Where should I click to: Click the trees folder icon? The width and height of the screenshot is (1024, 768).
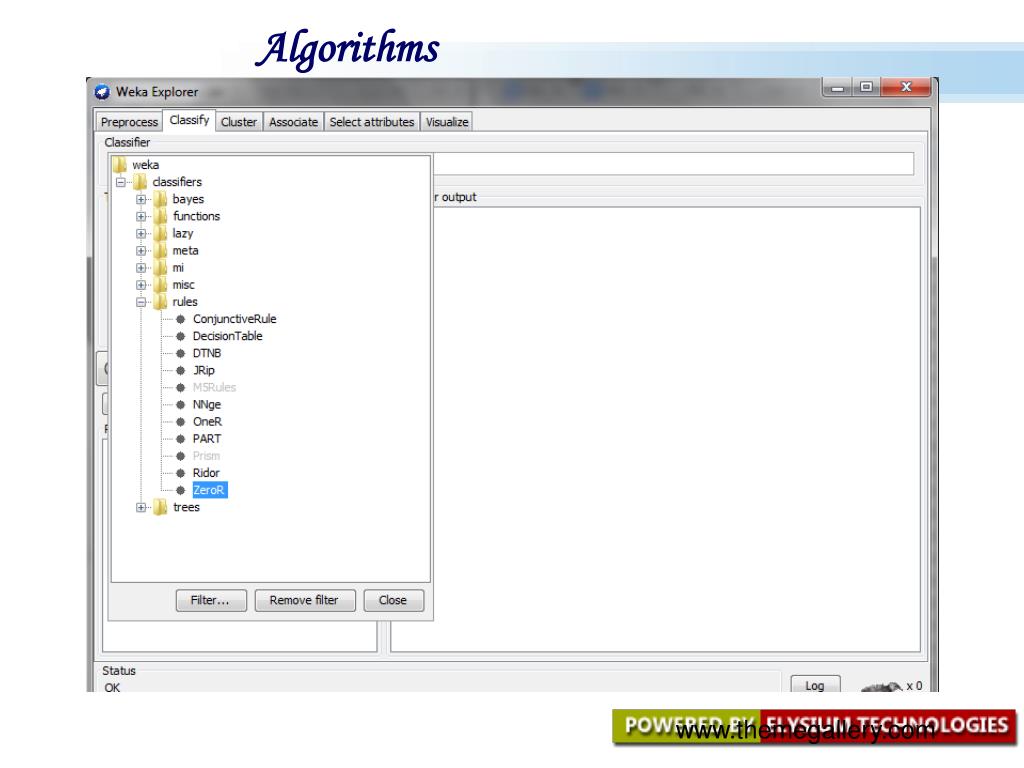click(161, 507)
